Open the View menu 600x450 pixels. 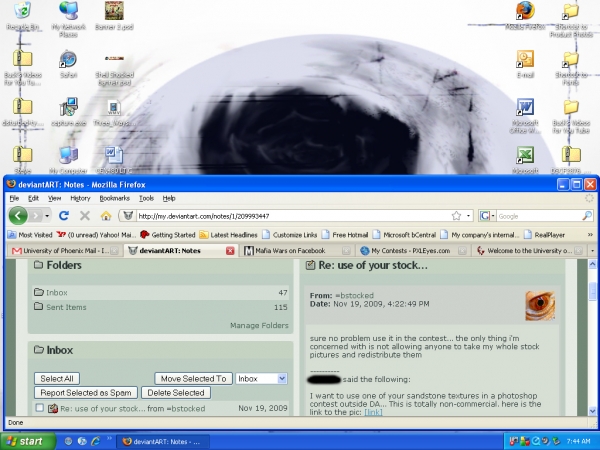(54, 198)
